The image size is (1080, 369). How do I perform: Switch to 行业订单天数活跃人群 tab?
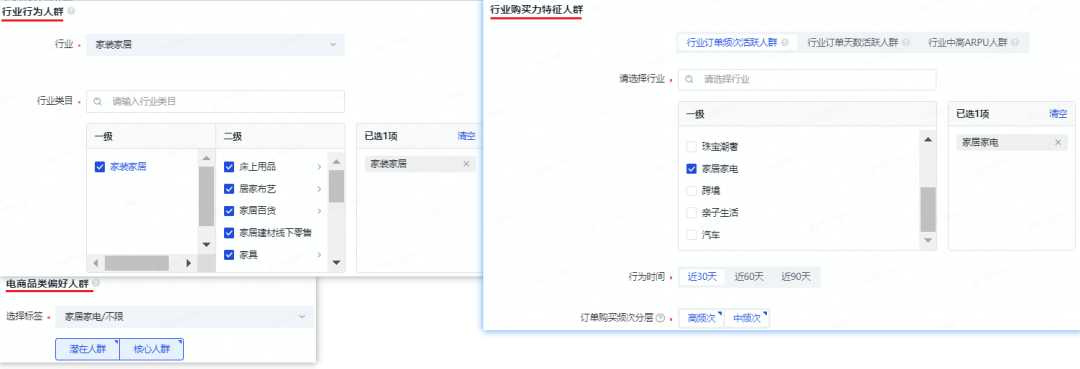point(859,43)
